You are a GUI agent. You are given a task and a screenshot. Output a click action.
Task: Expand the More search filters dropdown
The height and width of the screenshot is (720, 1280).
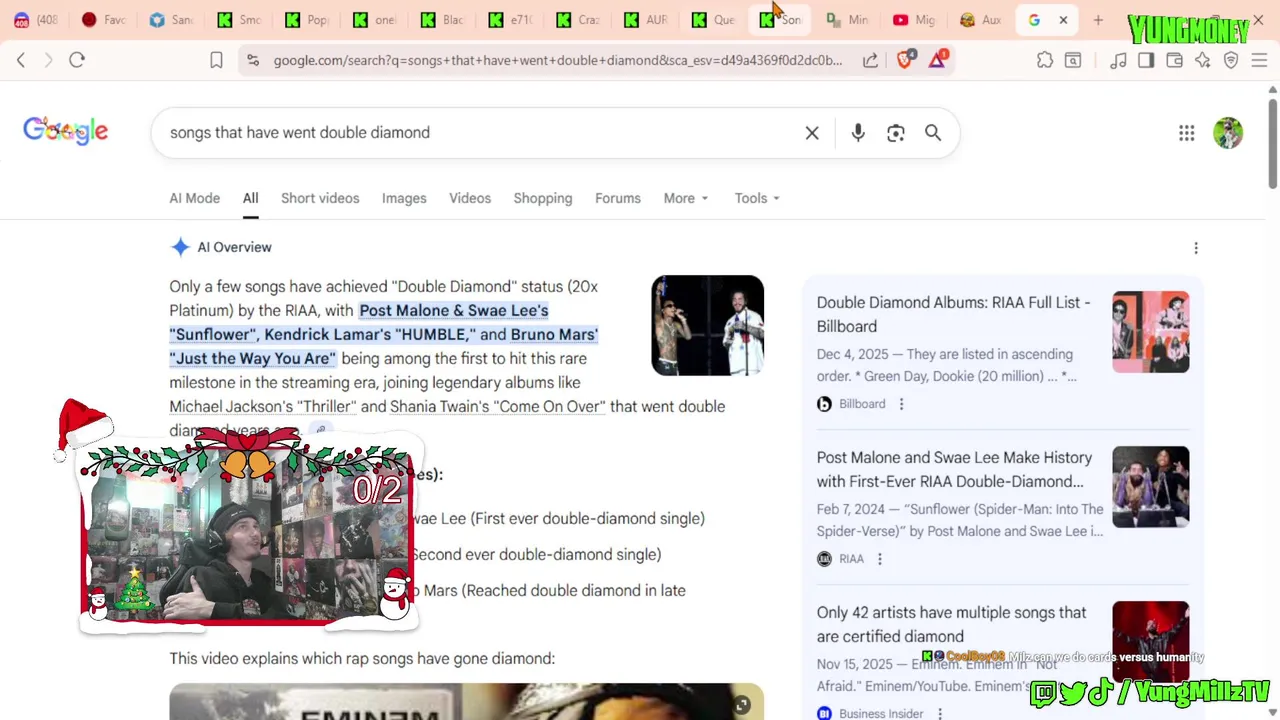(686, 198)
